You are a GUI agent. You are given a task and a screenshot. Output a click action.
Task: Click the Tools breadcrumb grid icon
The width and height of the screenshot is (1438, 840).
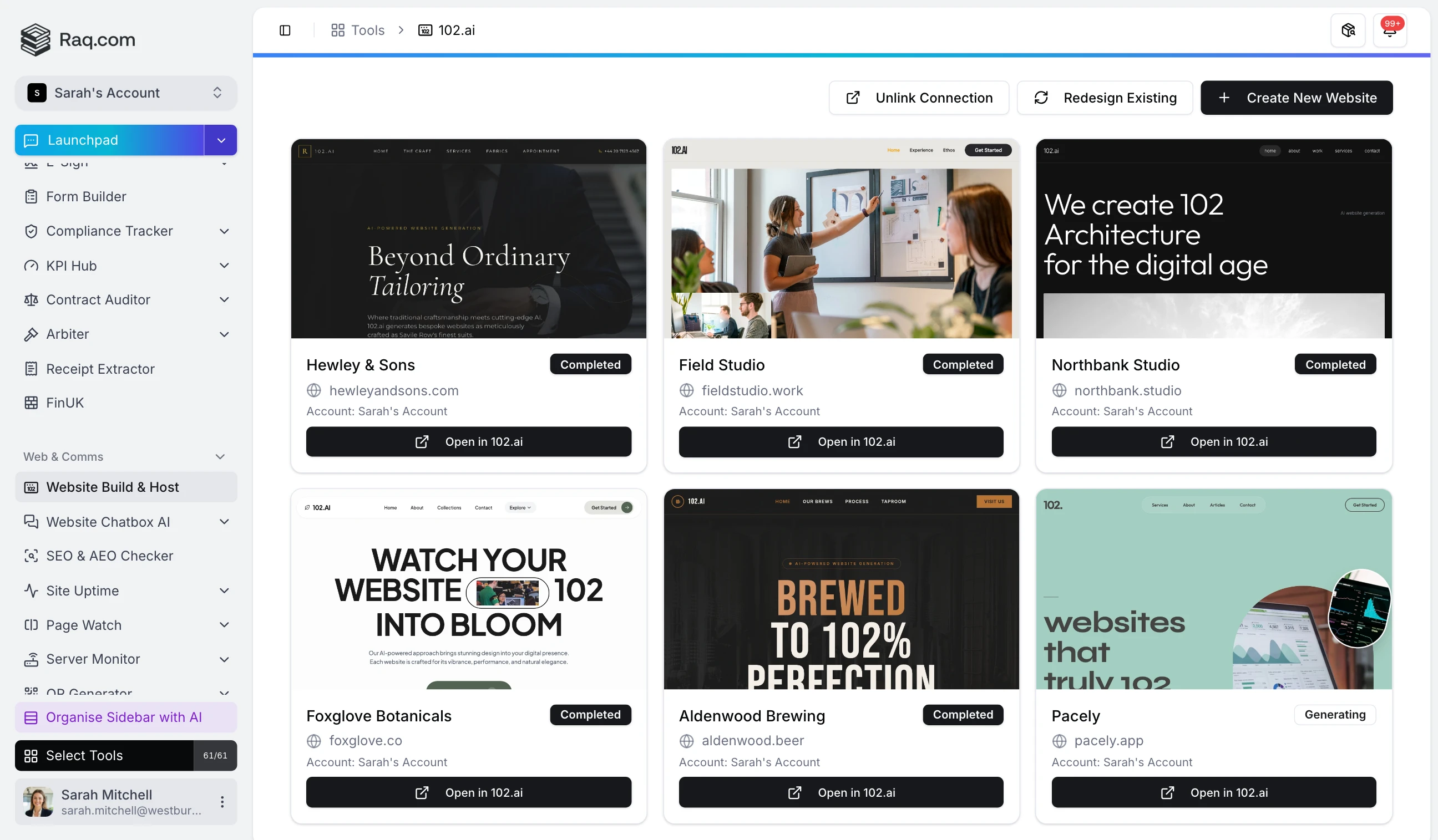338,30
